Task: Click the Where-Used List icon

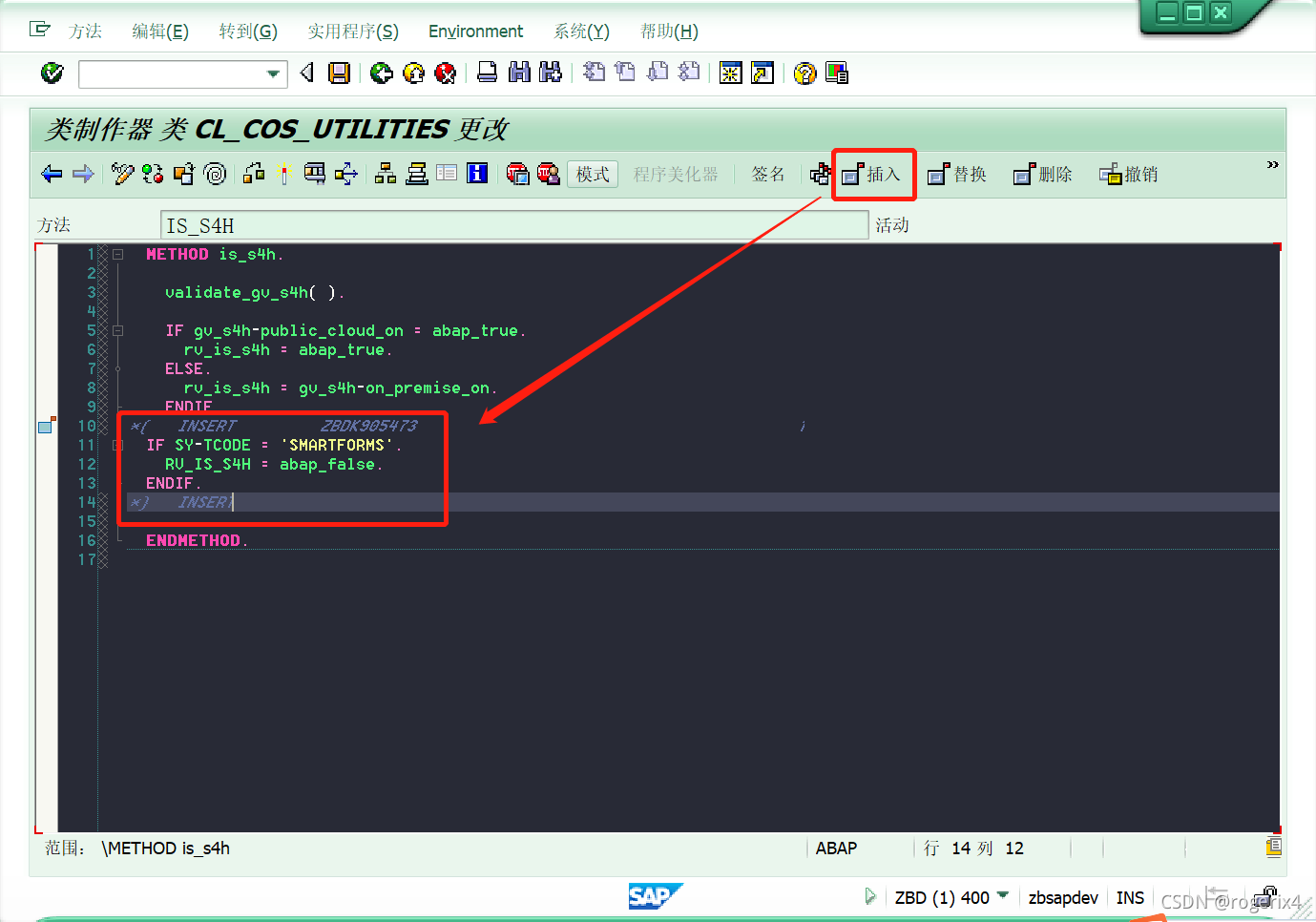Action: [314, 174]
